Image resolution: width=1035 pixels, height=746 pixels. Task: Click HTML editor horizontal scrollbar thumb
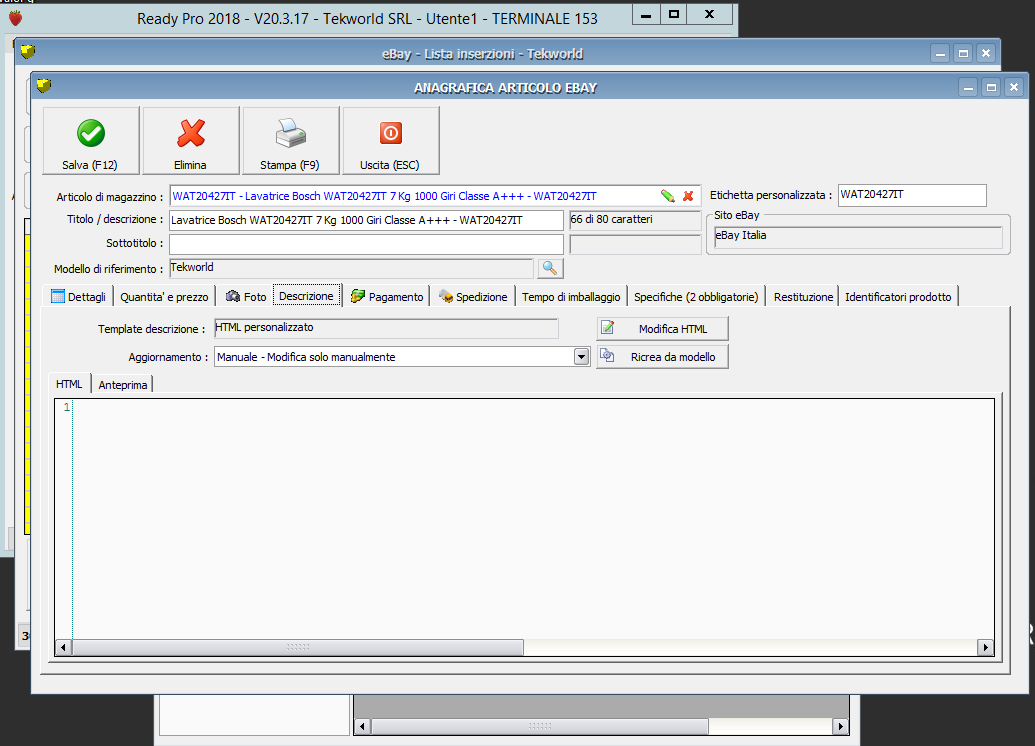pyautogui.click(x=298, y=647)
